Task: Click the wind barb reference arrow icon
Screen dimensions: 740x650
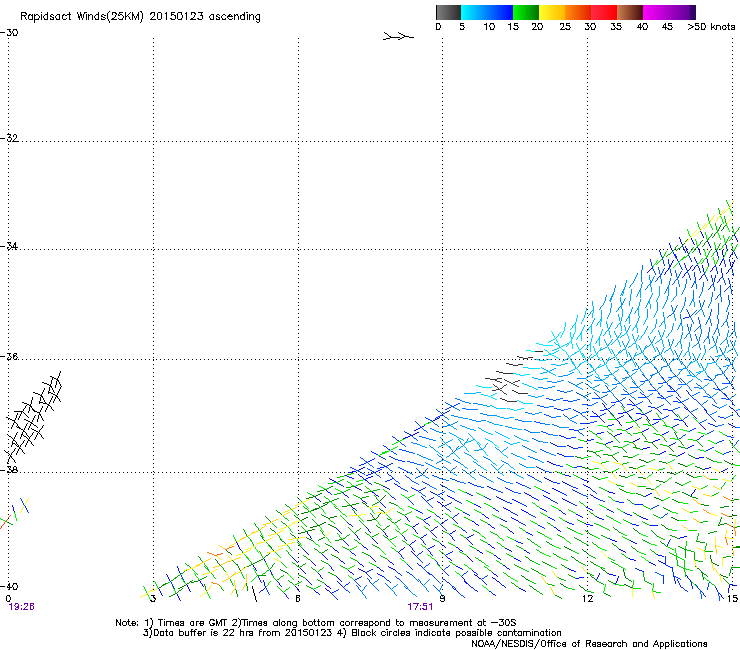Action: 398,36
